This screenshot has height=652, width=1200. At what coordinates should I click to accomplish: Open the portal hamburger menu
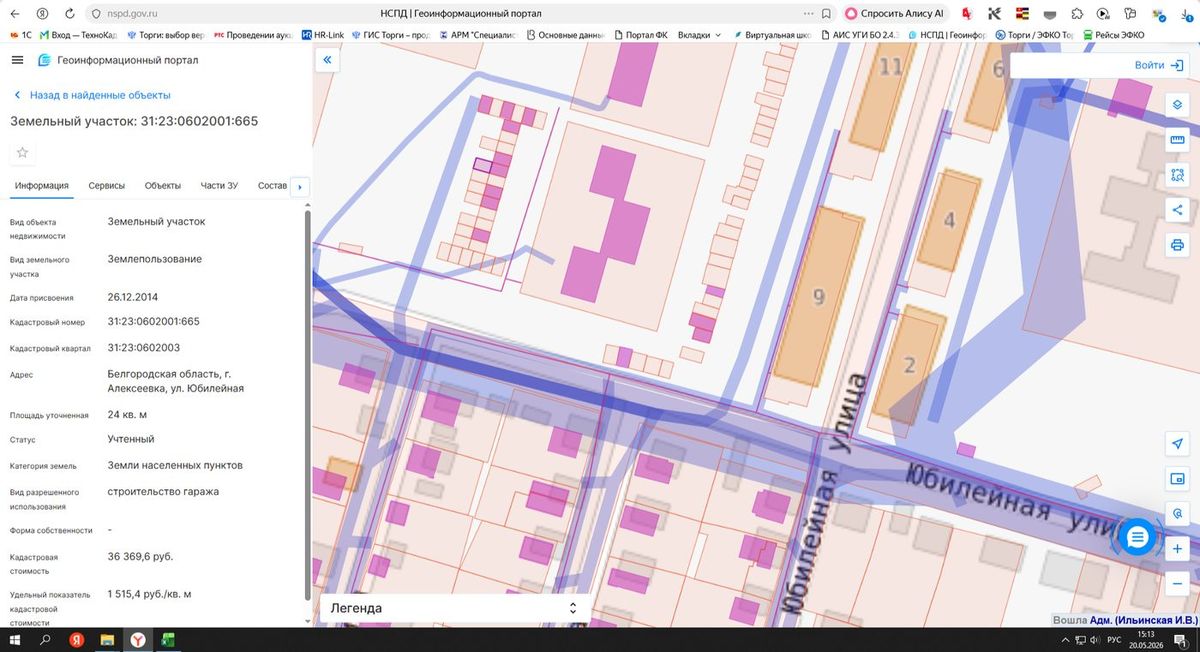(x=17, y=60)
